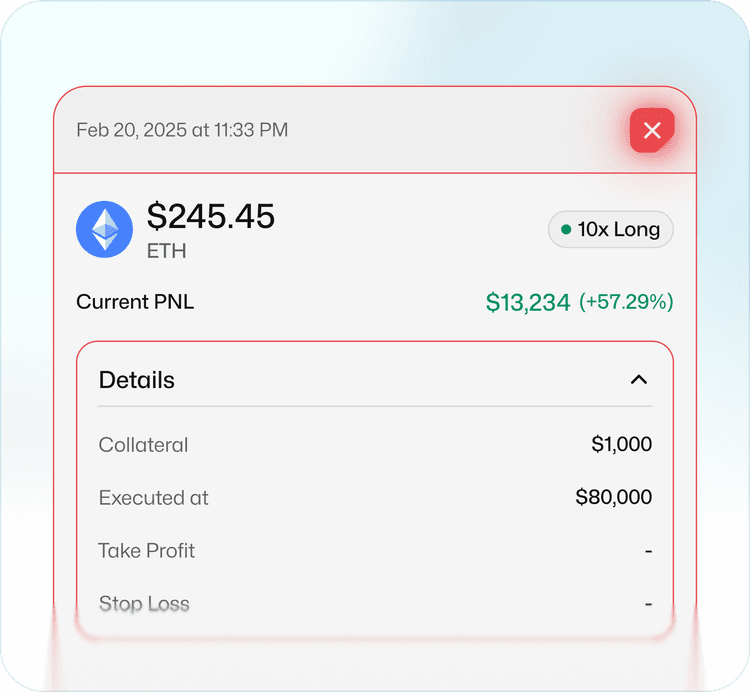Collapse the Details section chevron
The image size is (750, 692).
pos(639,380)
